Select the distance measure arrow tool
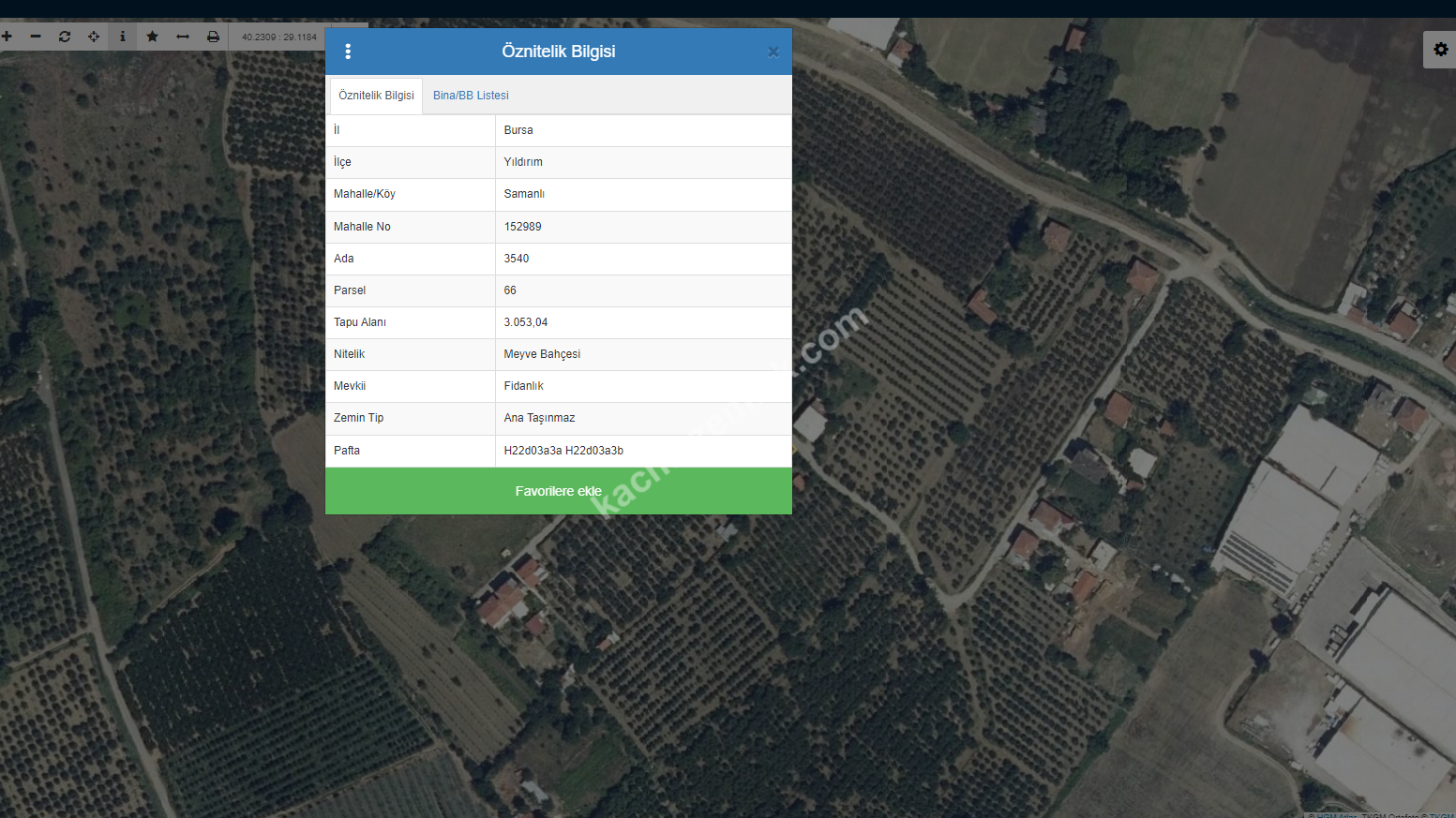 coord(183,37)
